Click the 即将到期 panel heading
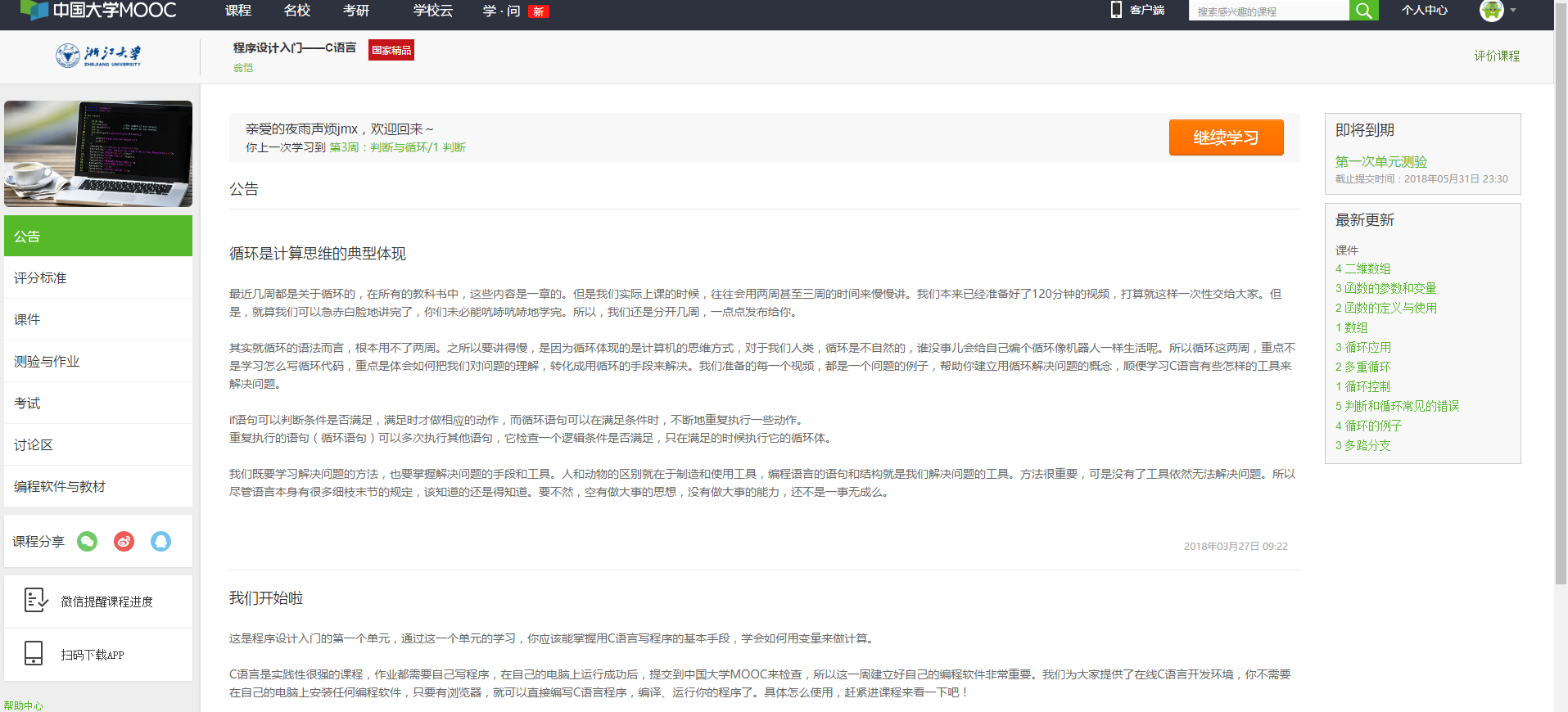The image size is (1568, 712). pyautogui.click(x=1364, y=130)
